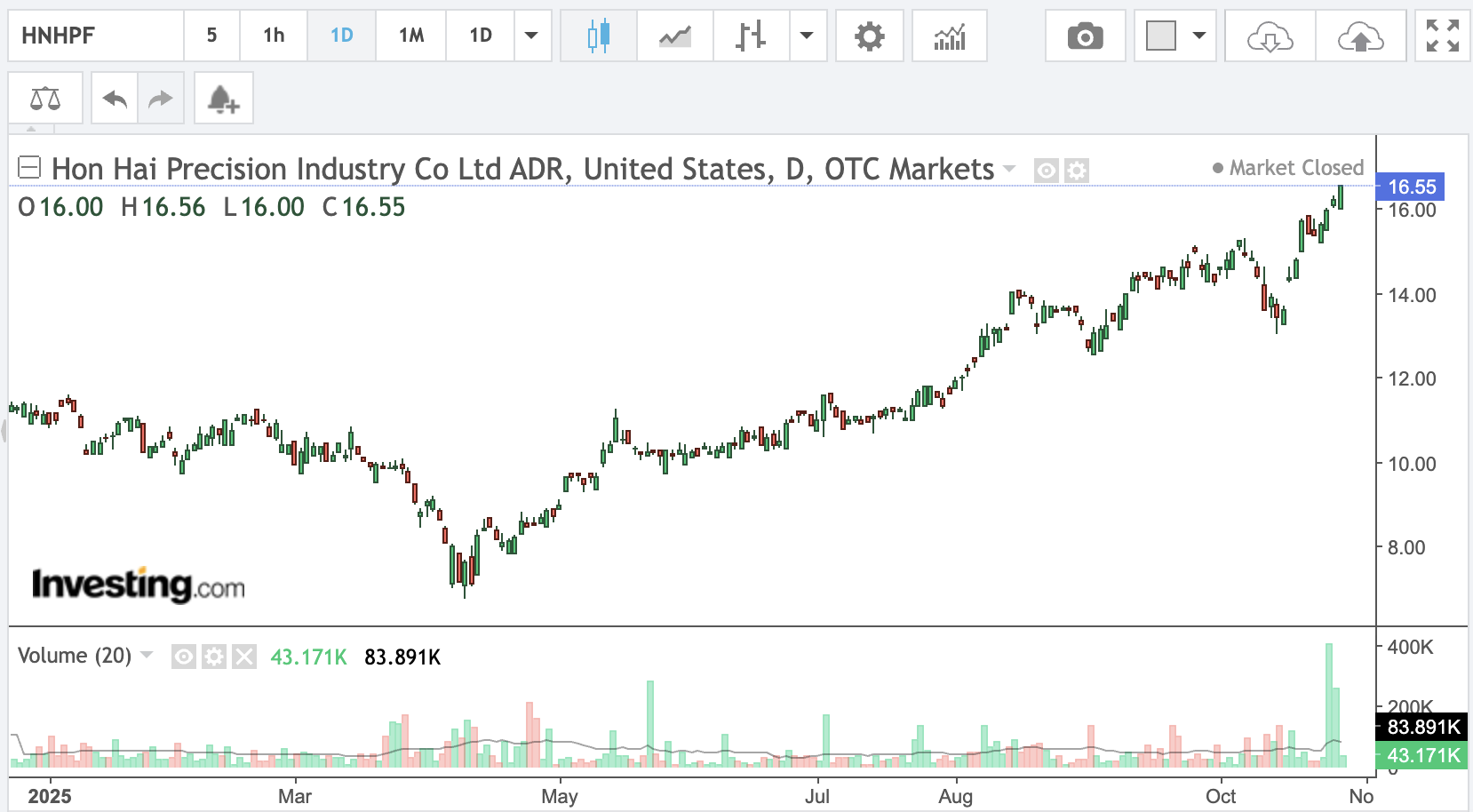
Task: Take a chart snapshot with camera icon
Action: click(1085, 36)
